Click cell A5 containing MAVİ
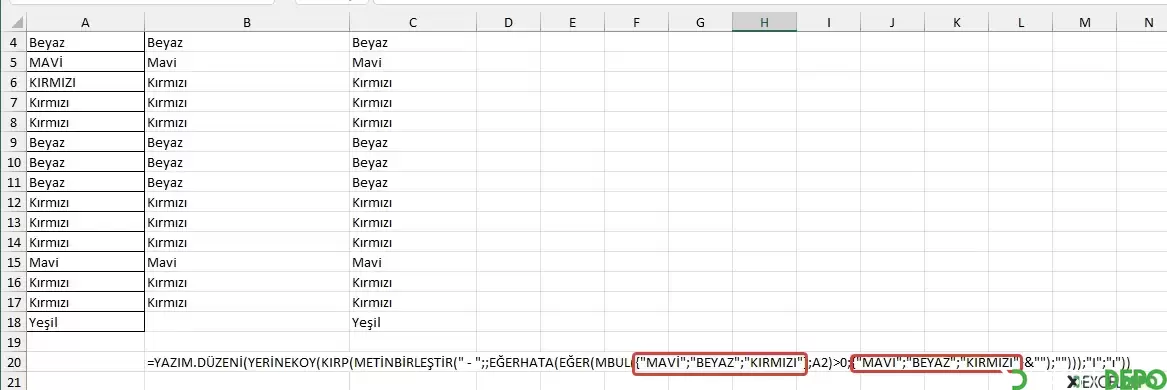Image resolution: width=1167 pixels, height=390 pixels. 86,63
